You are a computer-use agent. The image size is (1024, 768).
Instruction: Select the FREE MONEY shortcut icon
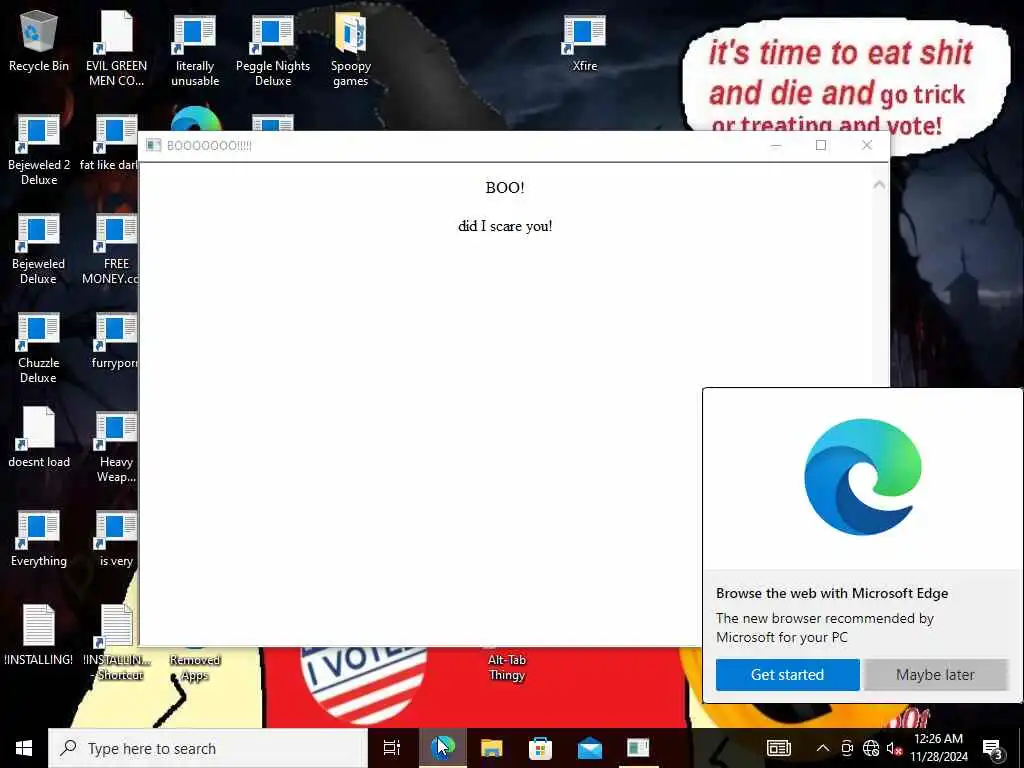click(x=111, y=249)
